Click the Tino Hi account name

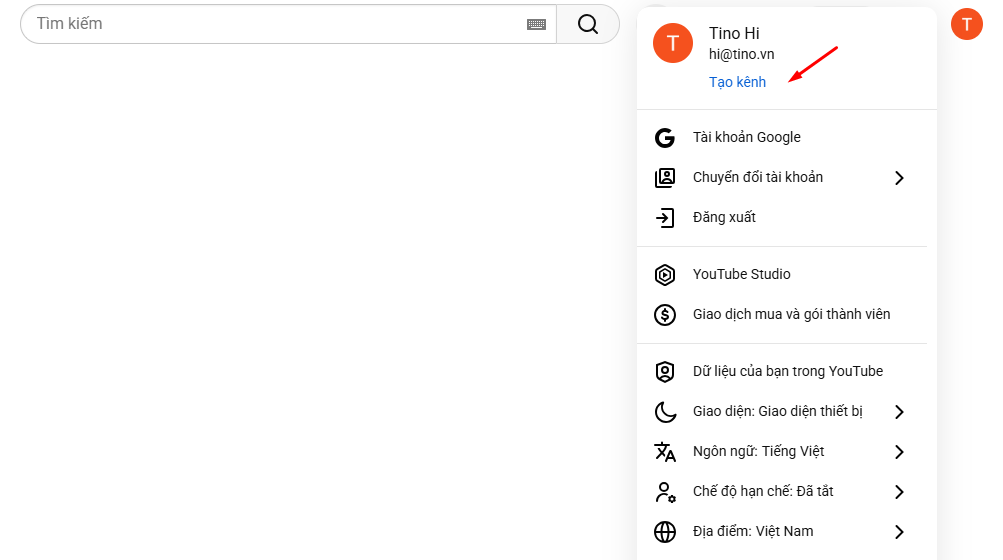point(734,33)
